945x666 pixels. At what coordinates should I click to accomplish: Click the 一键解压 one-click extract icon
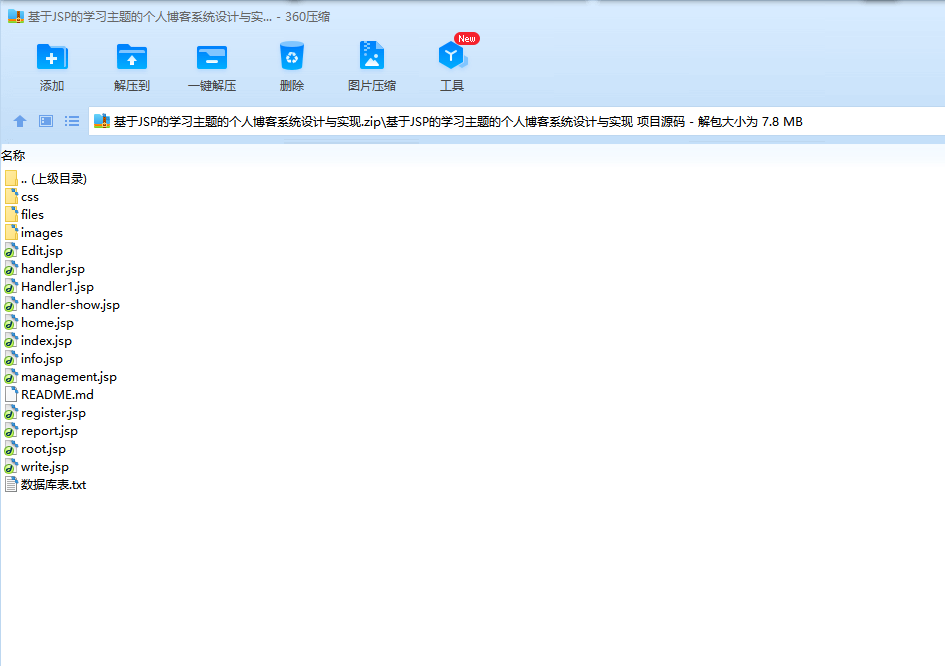coord(212,58)
